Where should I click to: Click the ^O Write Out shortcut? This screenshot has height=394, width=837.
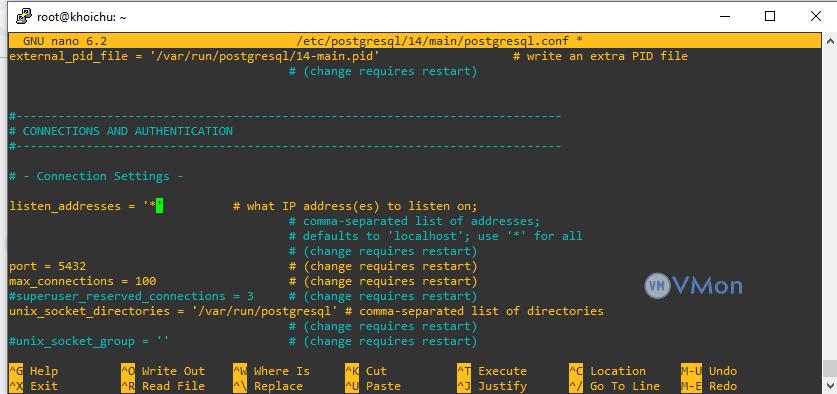(x=163, y=371)
